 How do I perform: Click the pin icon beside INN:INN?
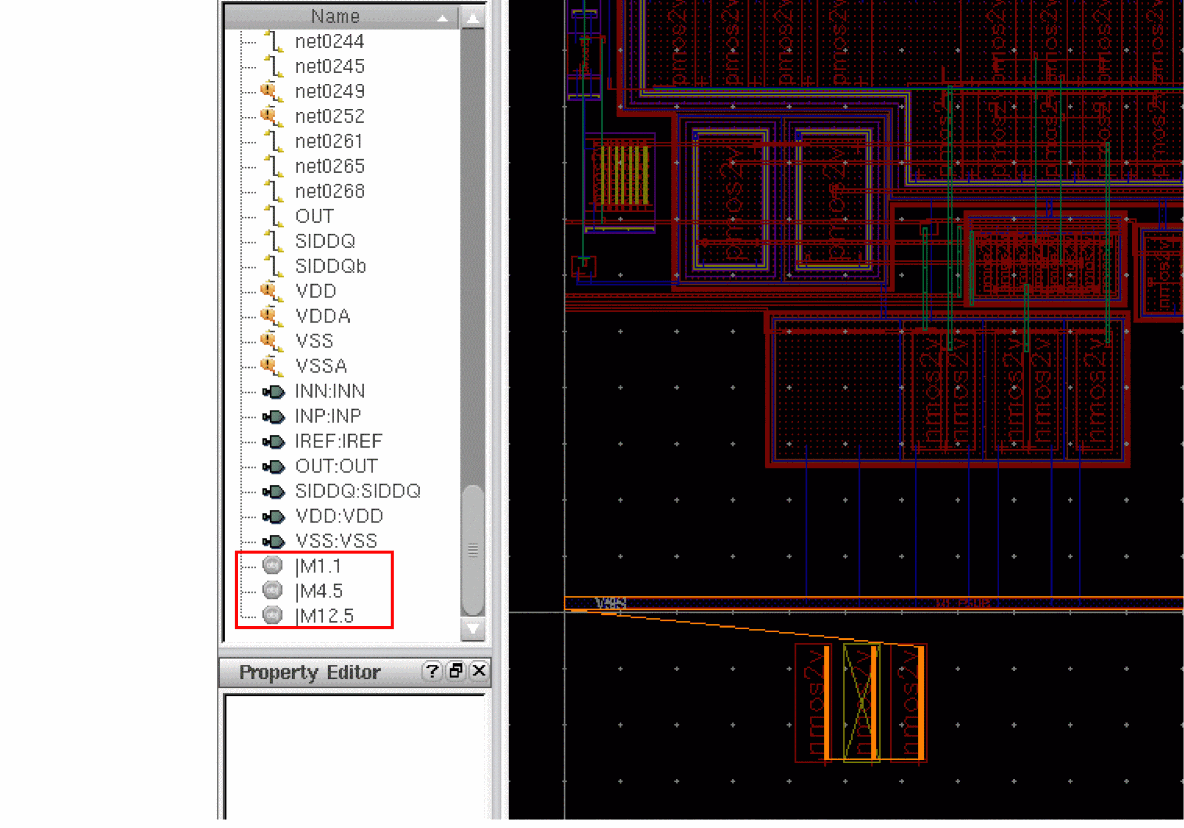[x=272, y=391]
